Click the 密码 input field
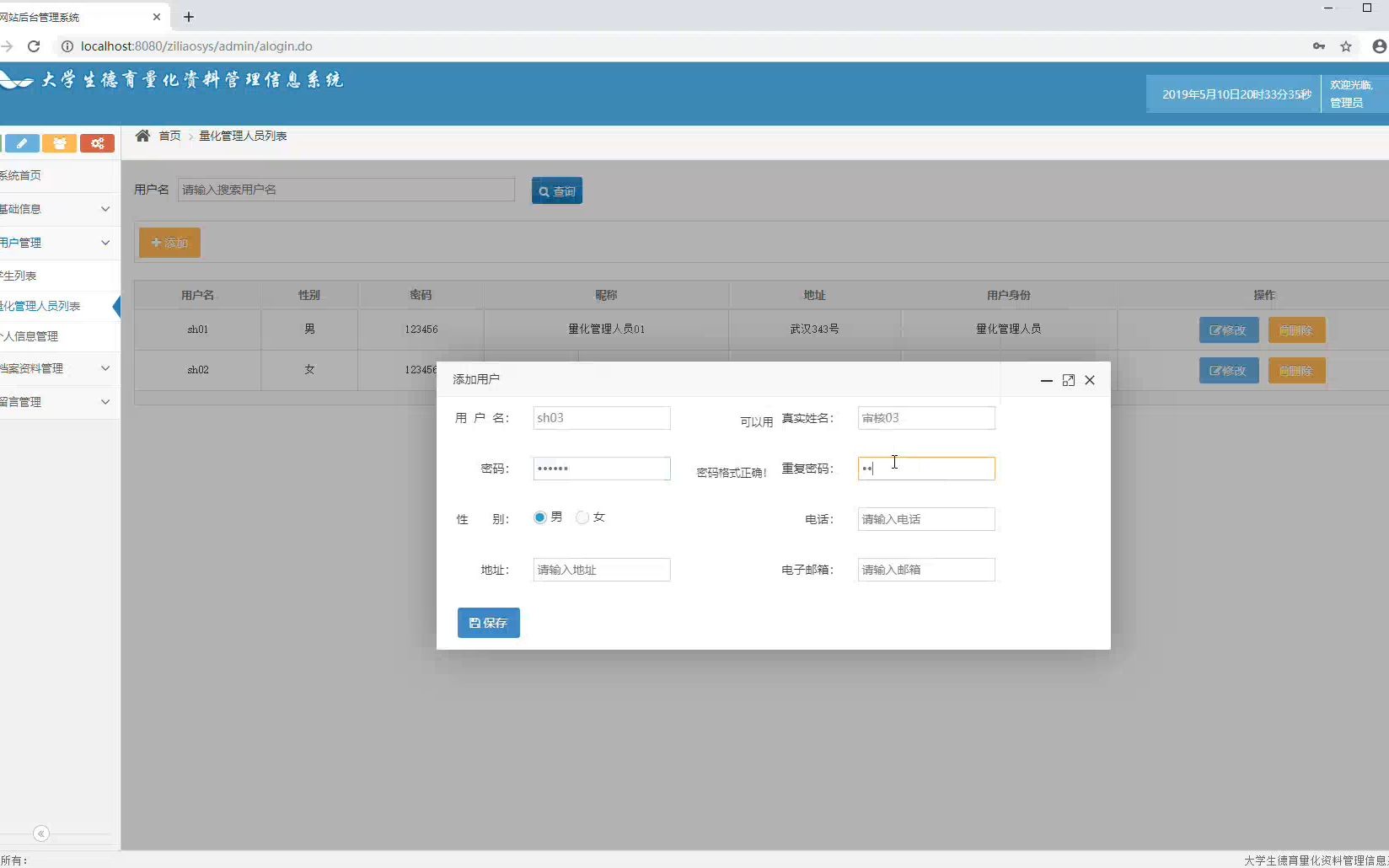The image size is (1389, 868). click(x=602, y=469)
